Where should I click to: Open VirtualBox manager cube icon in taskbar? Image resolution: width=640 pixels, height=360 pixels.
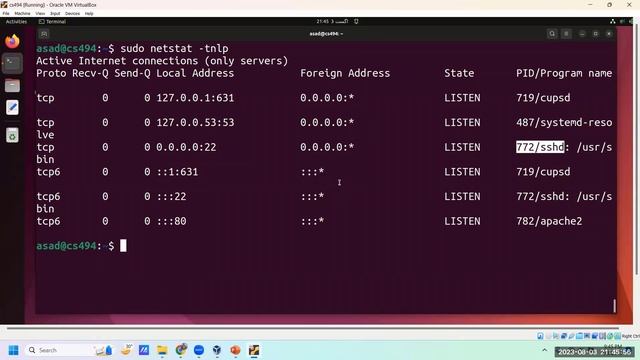click(x=217, y=350)
